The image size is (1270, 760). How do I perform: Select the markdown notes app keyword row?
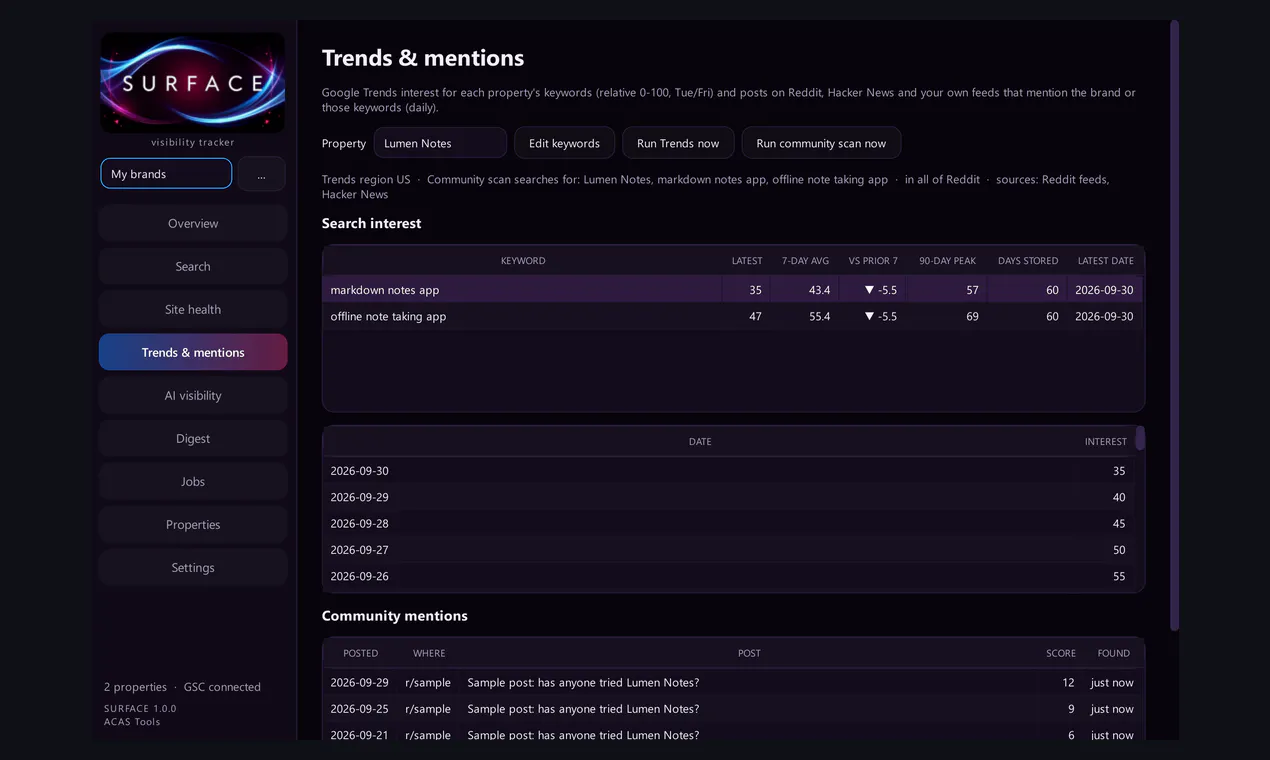click(x=733, y=290)
